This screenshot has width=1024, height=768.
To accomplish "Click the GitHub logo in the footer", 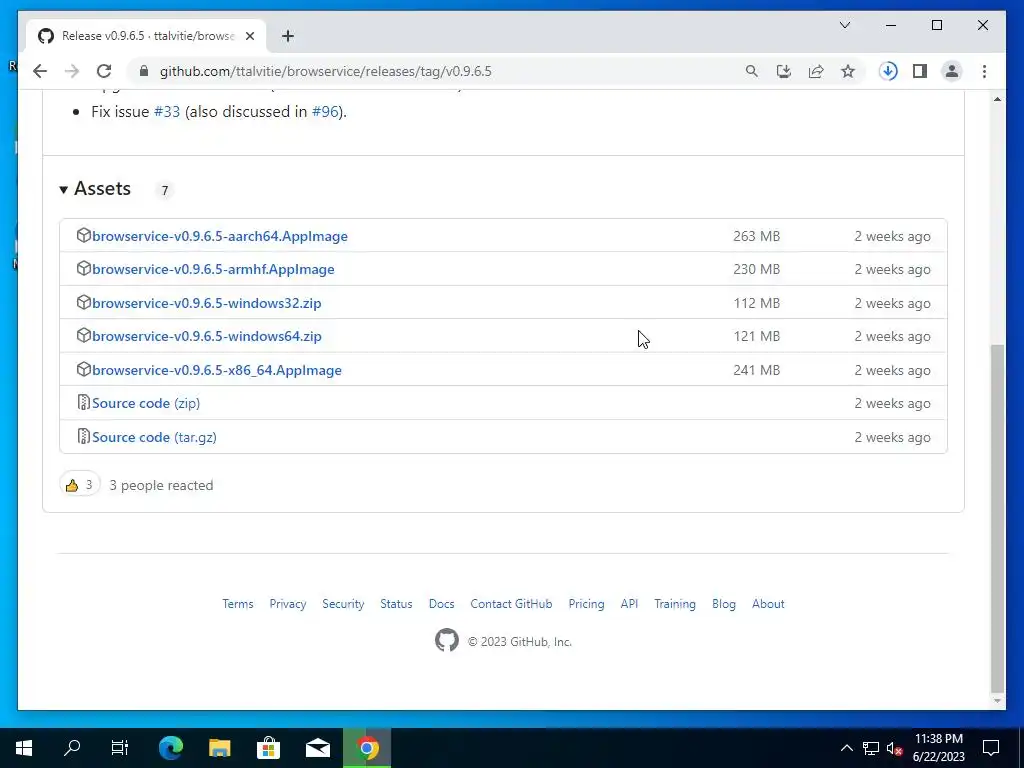I will (447, 641).
